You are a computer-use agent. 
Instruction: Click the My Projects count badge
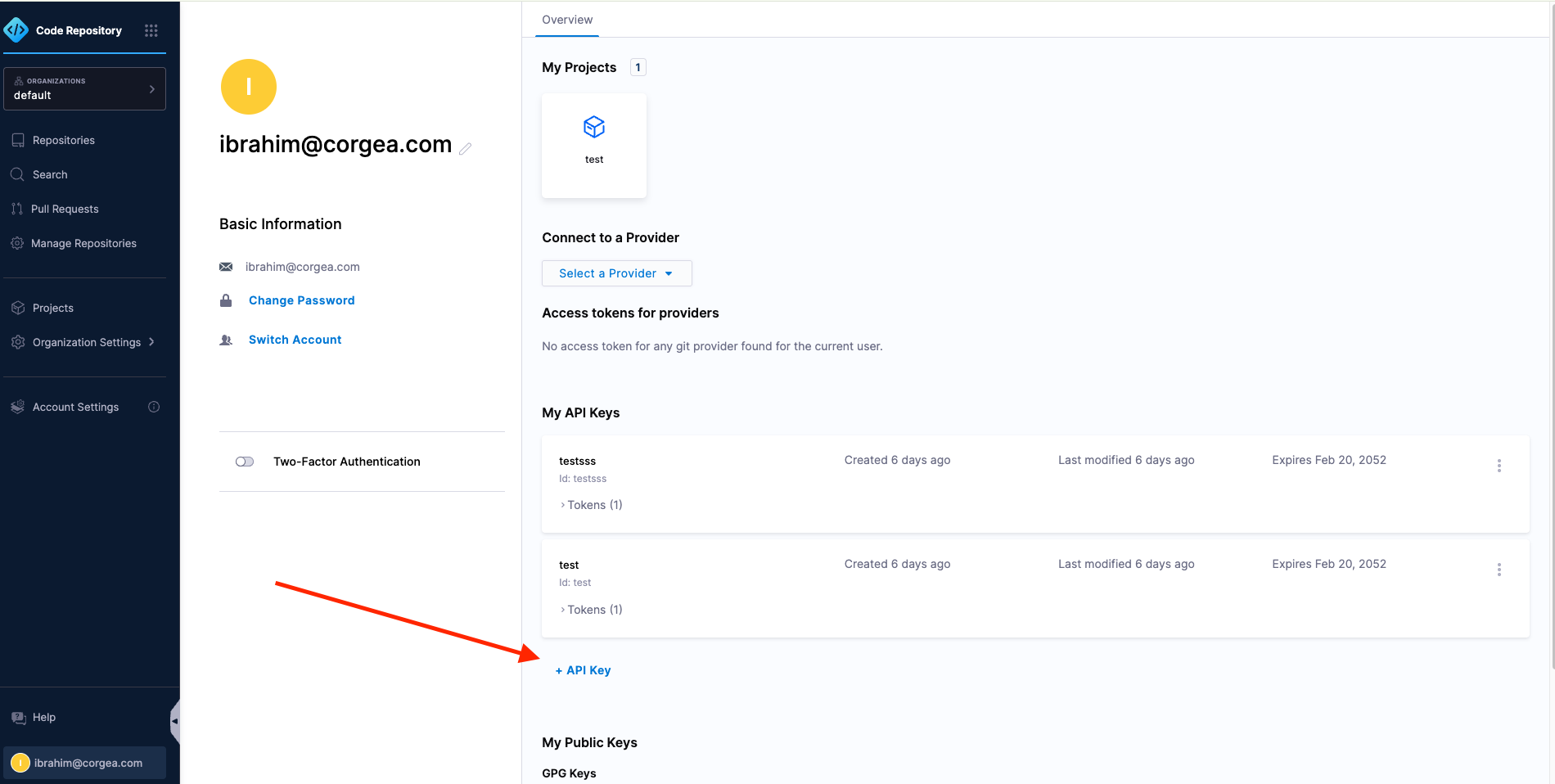coord(638,67)
